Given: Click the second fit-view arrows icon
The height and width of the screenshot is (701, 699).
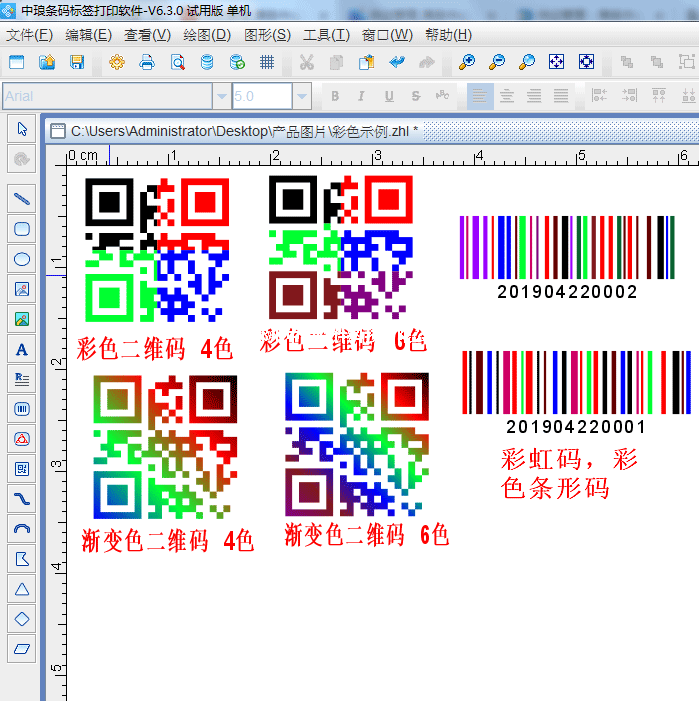Looking at the screenshot, I should coord(586,62).
